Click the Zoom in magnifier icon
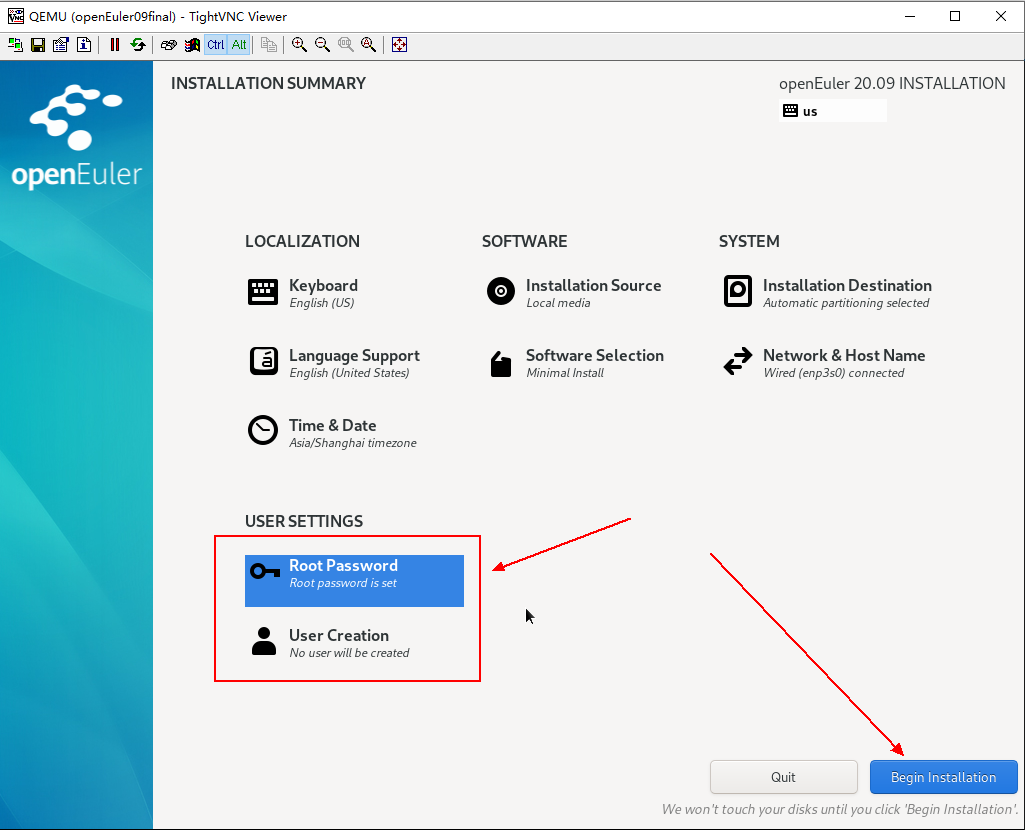The image size is (1025, 830). (299, 45)
